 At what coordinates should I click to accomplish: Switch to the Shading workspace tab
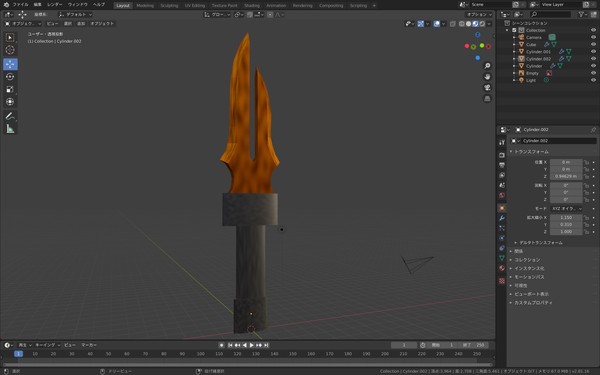click(251, 5)
